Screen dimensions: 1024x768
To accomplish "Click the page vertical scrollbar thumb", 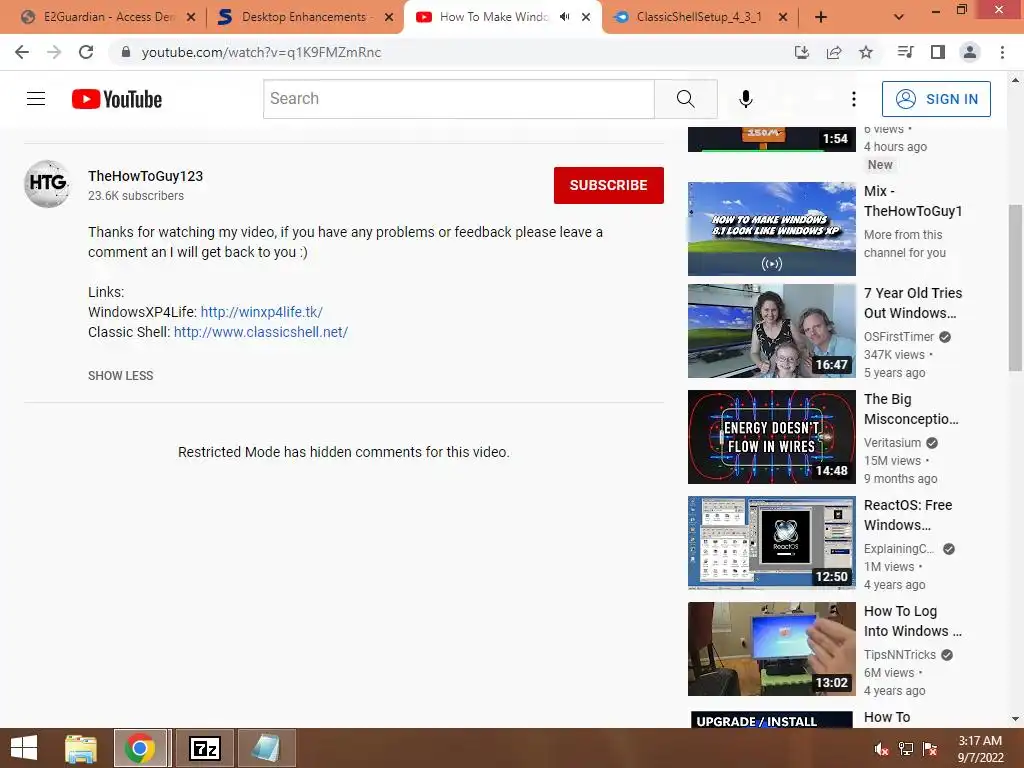I will [1015, 287].
